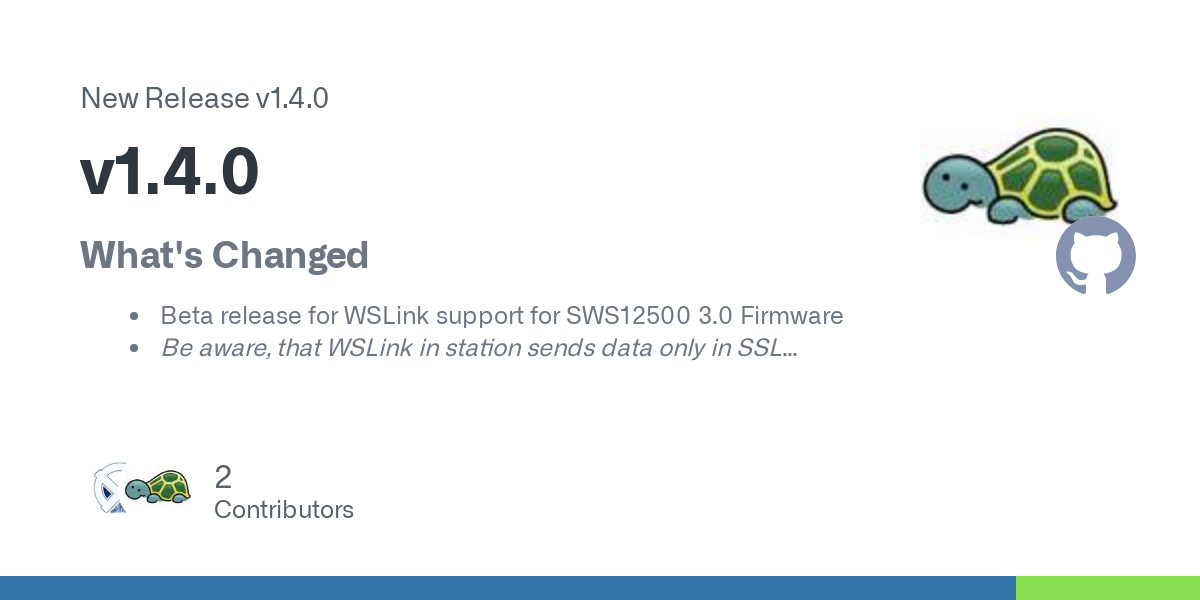1200x600 pixels.
Task: Select the Beta release for WSLink line
Action: [502, 316]
